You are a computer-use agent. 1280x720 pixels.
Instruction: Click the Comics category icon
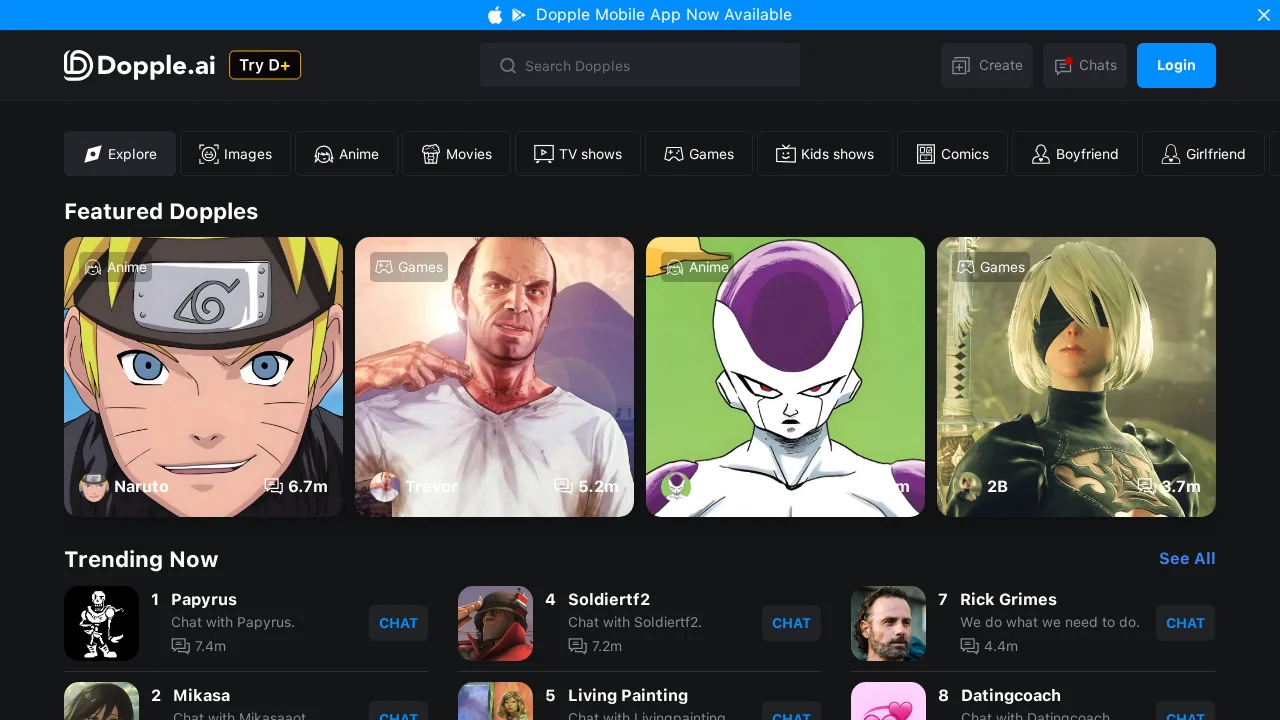[926, 154]
